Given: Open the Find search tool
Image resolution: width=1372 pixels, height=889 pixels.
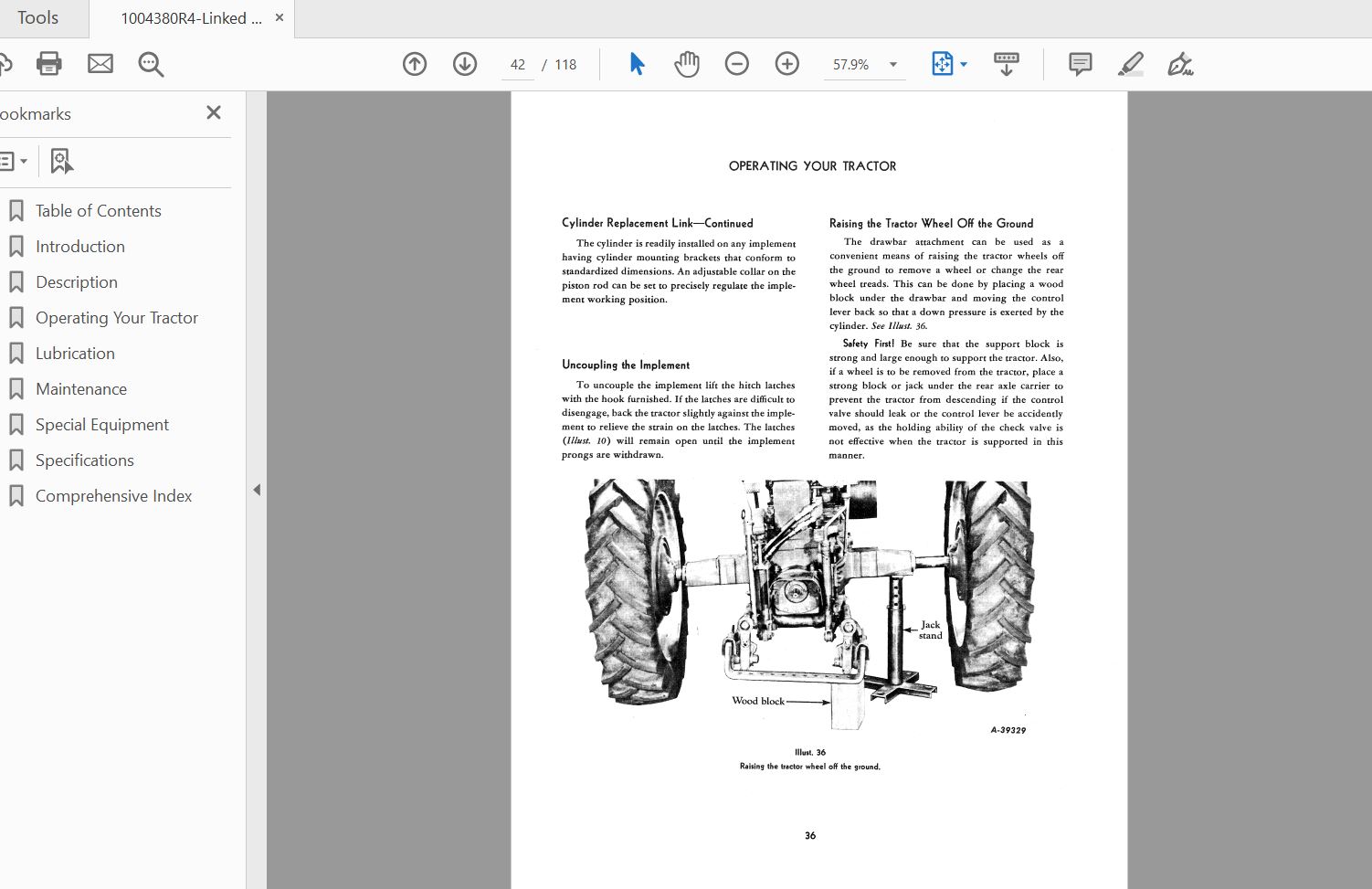Looking at the screenshot, I should (151, 64).
